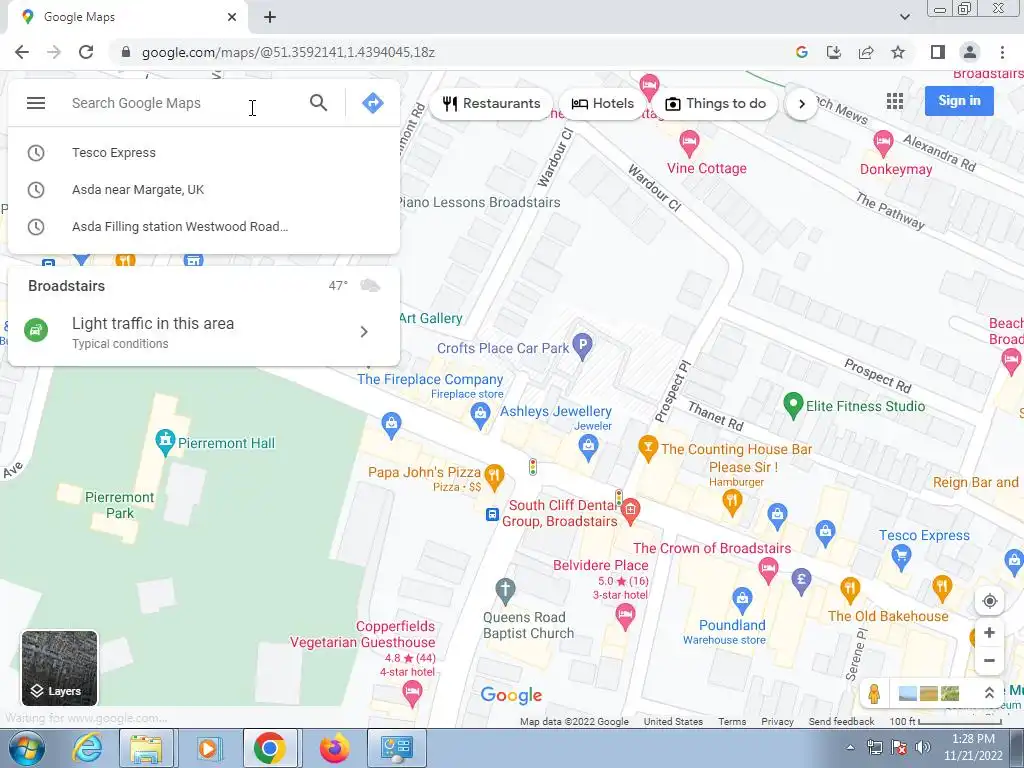The width and height of the screenshot is (1024, 768).
Task: Open the Chrome profile avatar
Action: tap(970, 52)
